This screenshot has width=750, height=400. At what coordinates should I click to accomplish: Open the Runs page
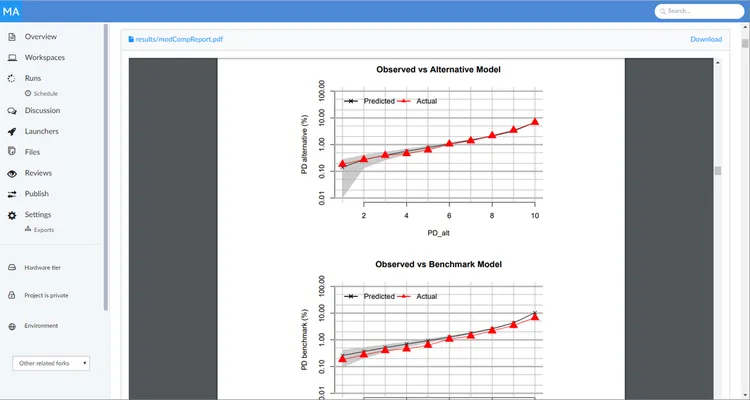(x=33, y=78)
